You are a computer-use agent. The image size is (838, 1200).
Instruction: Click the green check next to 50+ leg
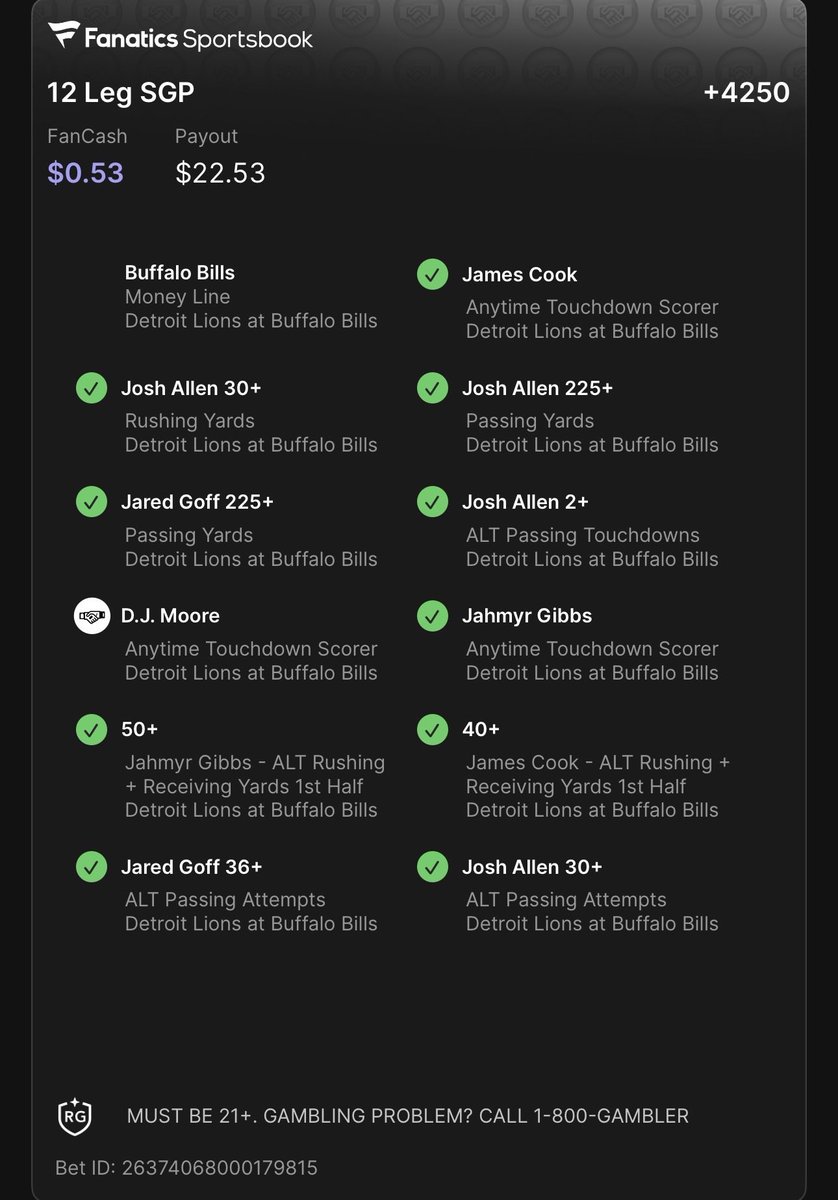tap(91, 730)
